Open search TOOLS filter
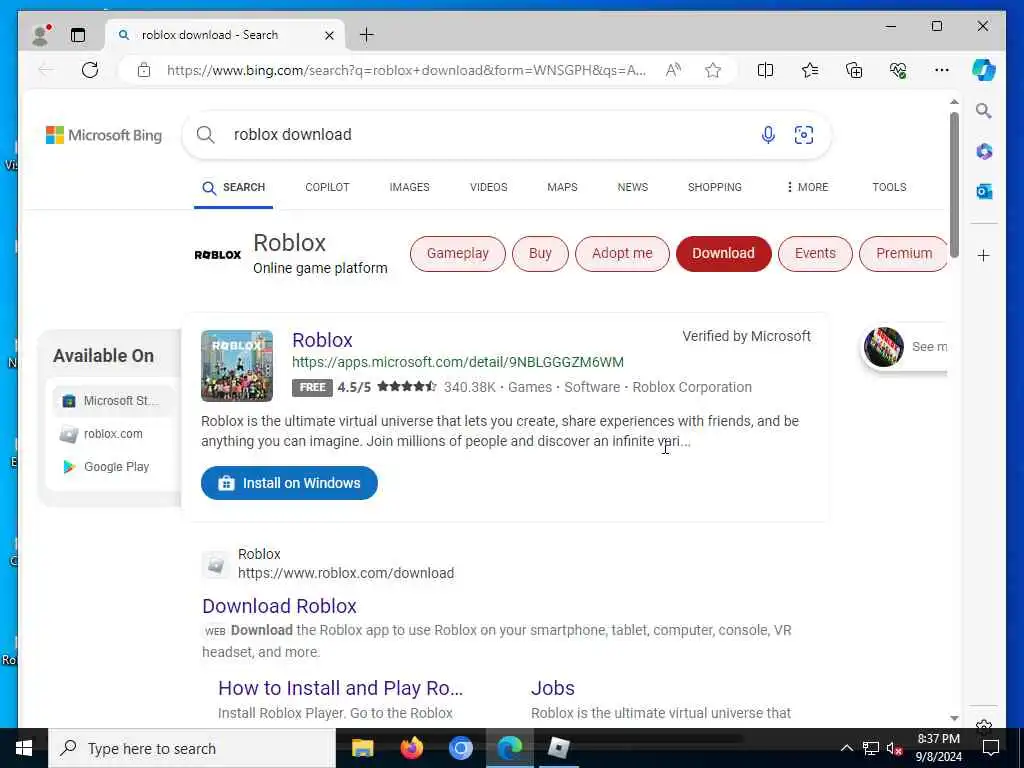This screenshot has height=768, width=1024. point(889,187)
